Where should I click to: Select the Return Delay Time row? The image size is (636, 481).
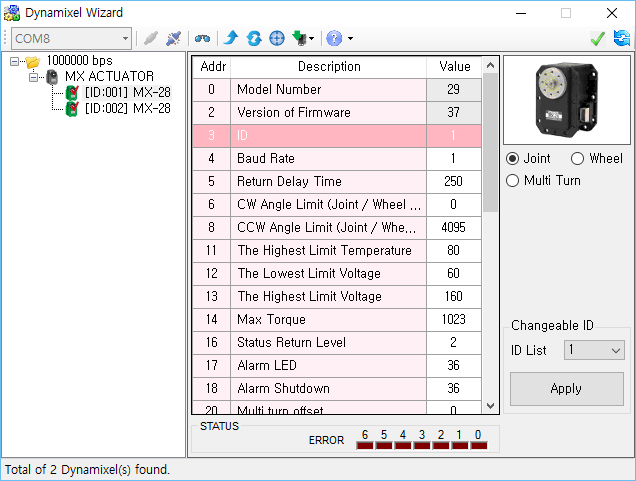click(x=337, y=182)
